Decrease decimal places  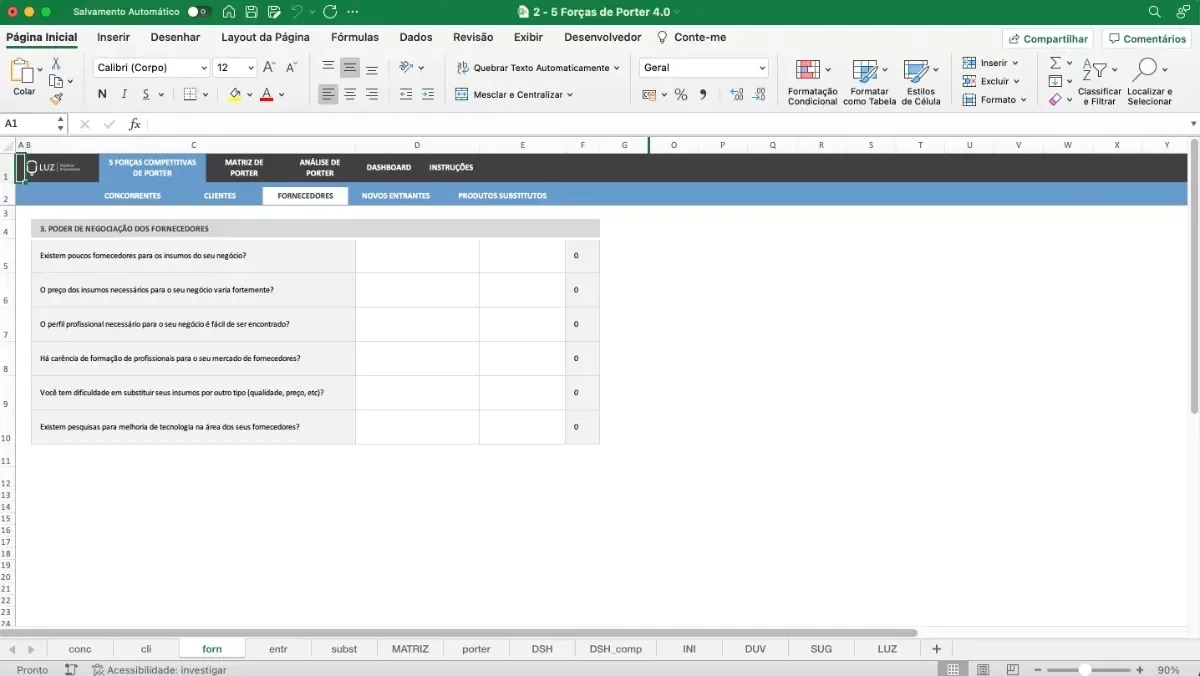[760, 94]
